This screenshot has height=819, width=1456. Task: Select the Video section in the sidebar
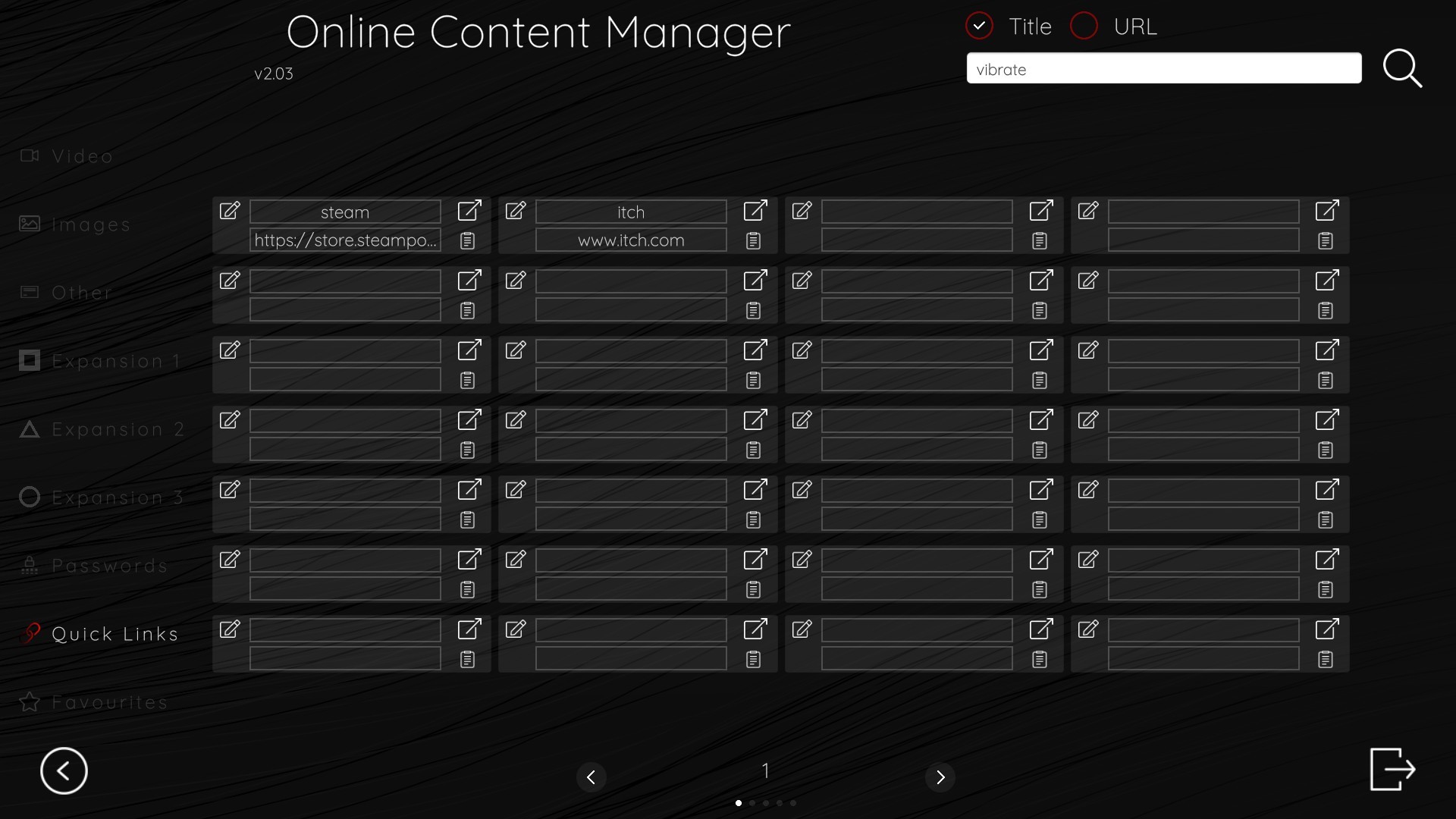(80, 156)
